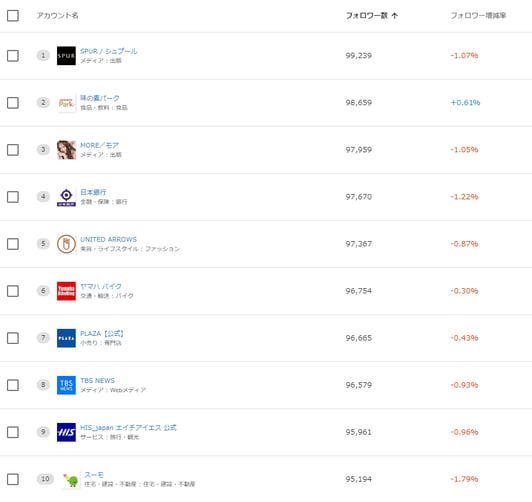The height and width of the screenshot is (502, 532).
Task: Click the SUUMO green mascot icon
Action: pos(71,480)
